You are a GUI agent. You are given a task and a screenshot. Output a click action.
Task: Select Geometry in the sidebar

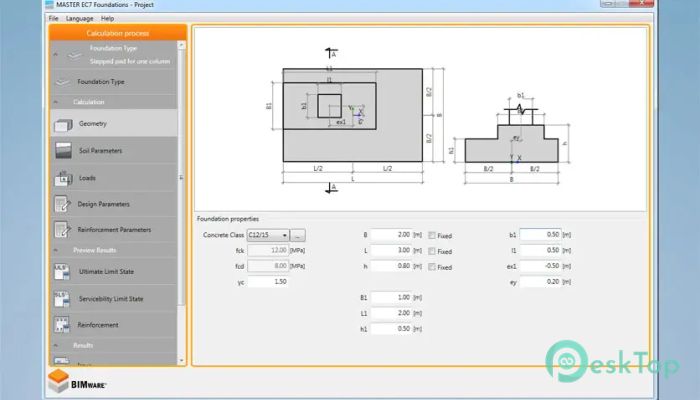click(x=114, y=123)
